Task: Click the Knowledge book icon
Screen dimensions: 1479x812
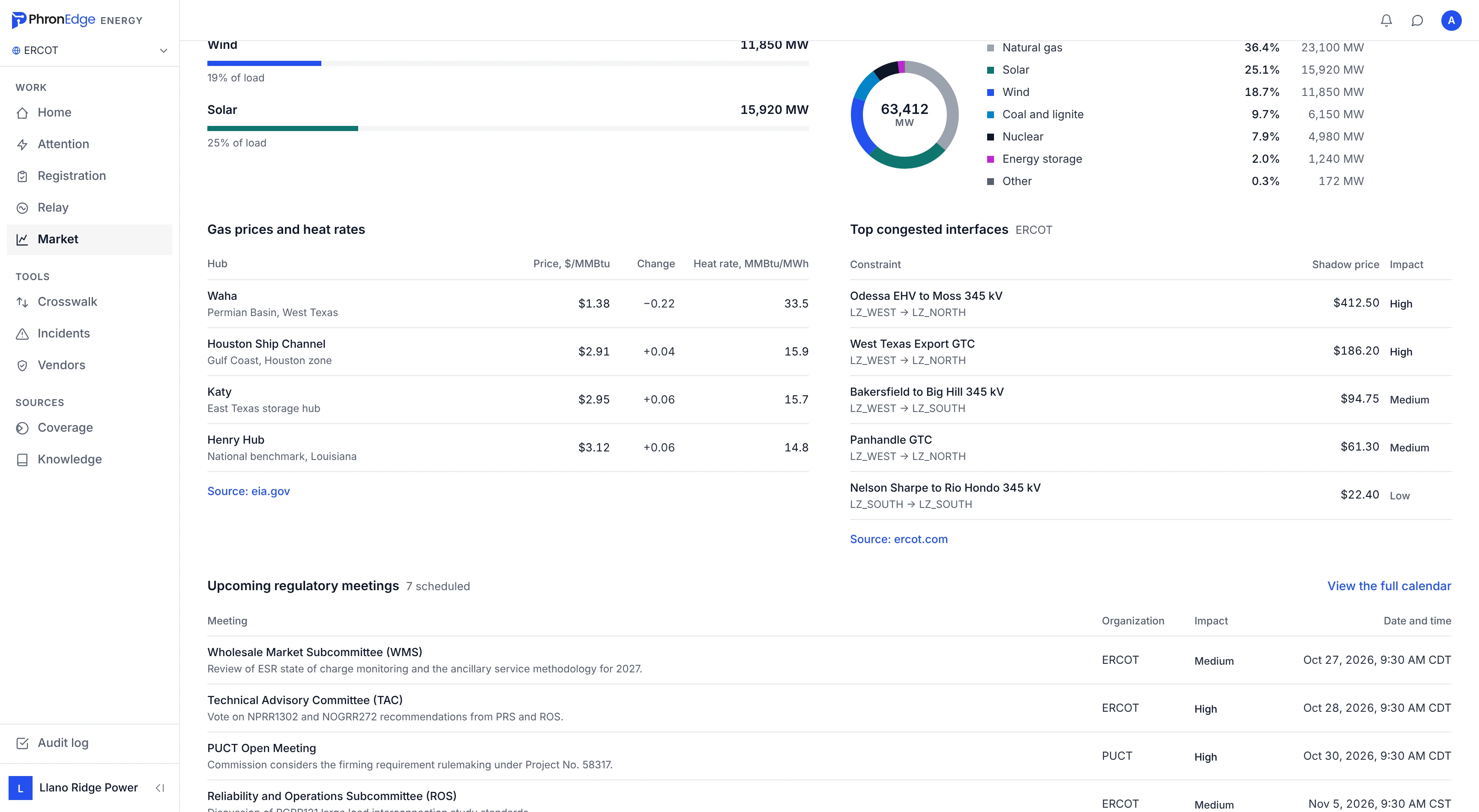Action: coord(22,460)
